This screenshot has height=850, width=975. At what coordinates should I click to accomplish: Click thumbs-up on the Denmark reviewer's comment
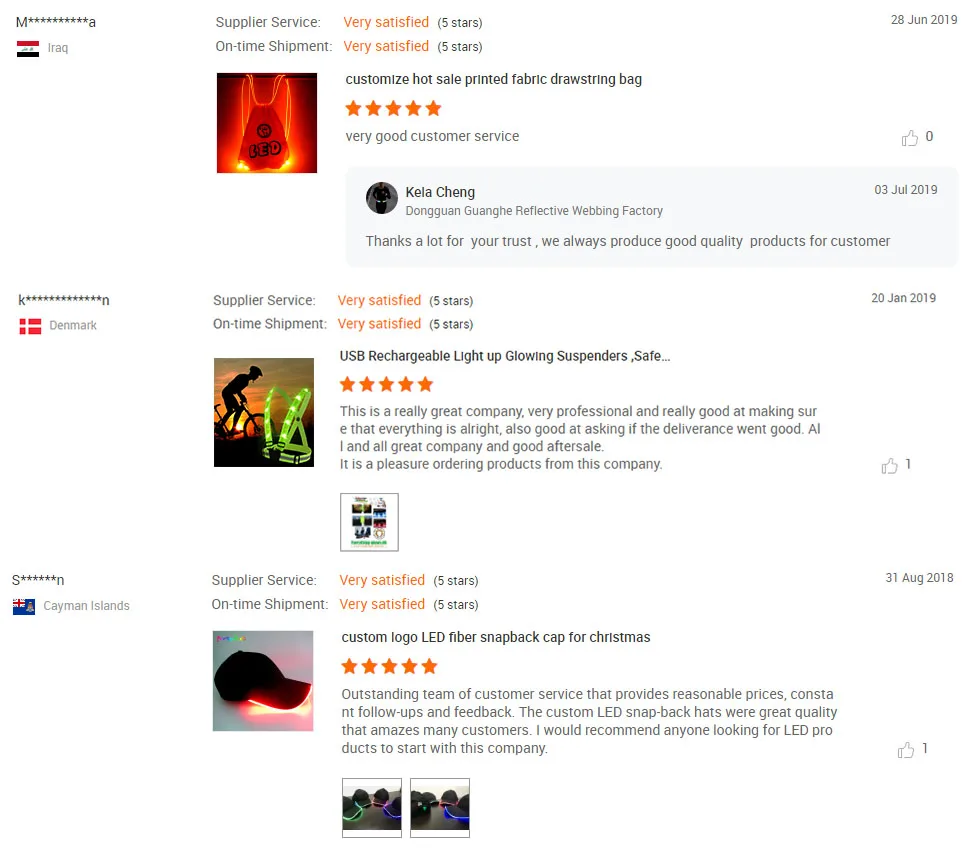pyautogui.click(x=889, y=465)
